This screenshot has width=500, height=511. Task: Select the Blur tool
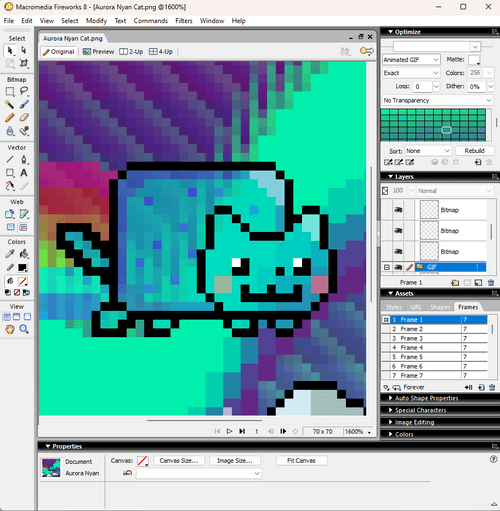tap(10, 131)
